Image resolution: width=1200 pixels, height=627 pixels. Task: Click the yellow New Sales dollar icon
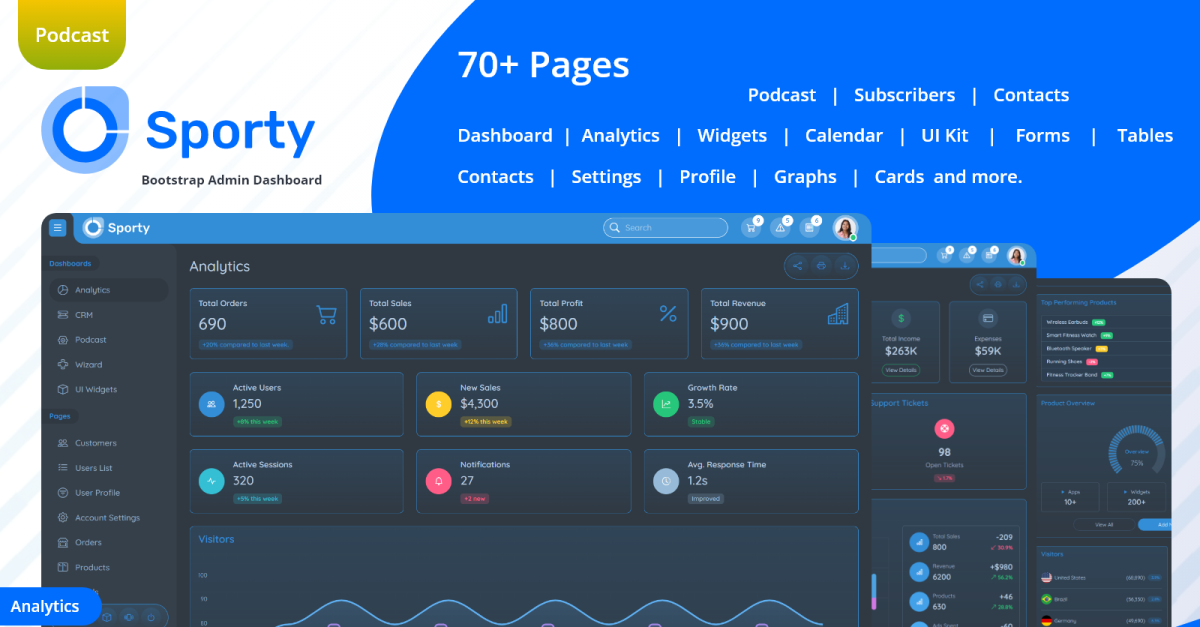coord(438,404)
